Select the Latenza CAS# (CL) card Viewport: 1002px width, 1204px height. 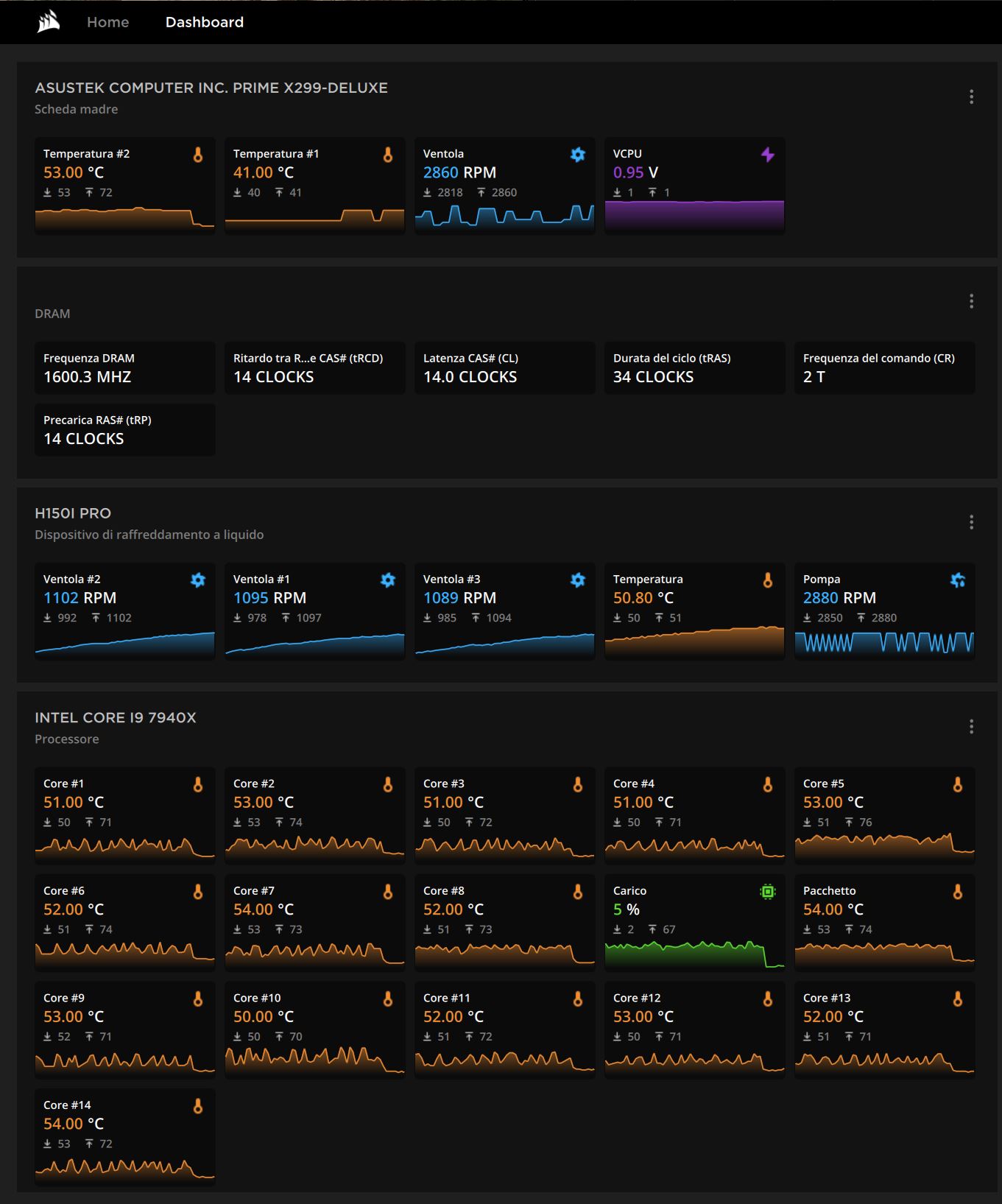[505, 367]
